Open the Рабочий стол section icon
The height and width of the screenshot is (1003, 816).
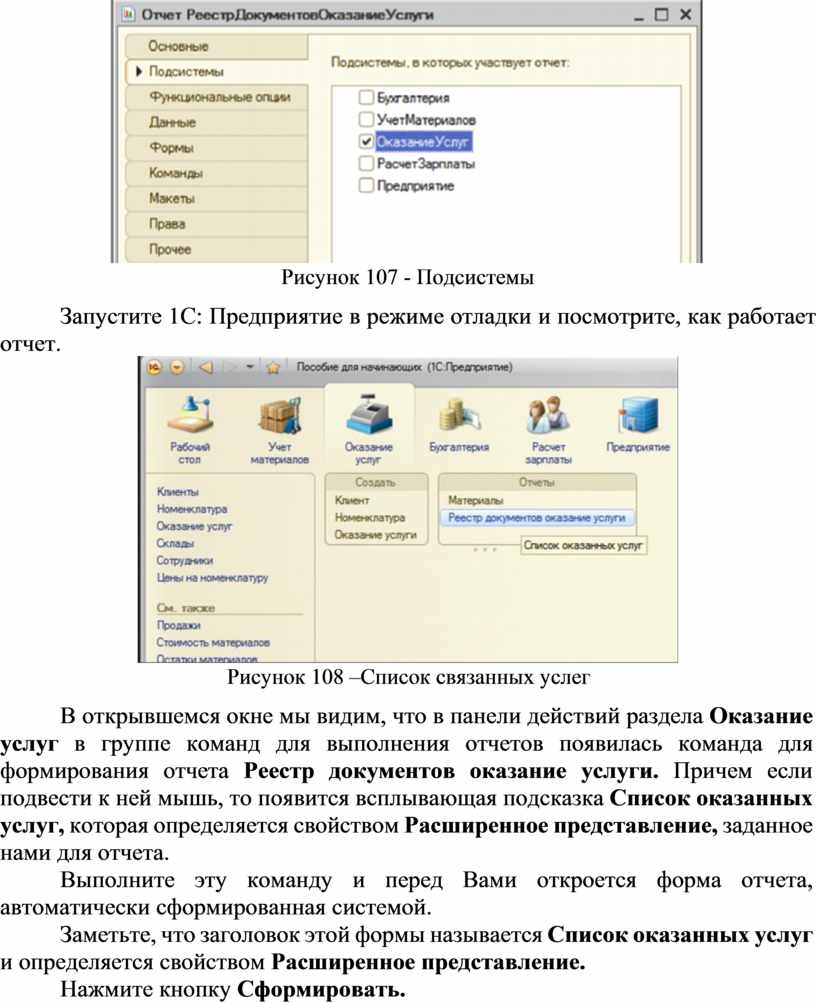pos(190,420)
